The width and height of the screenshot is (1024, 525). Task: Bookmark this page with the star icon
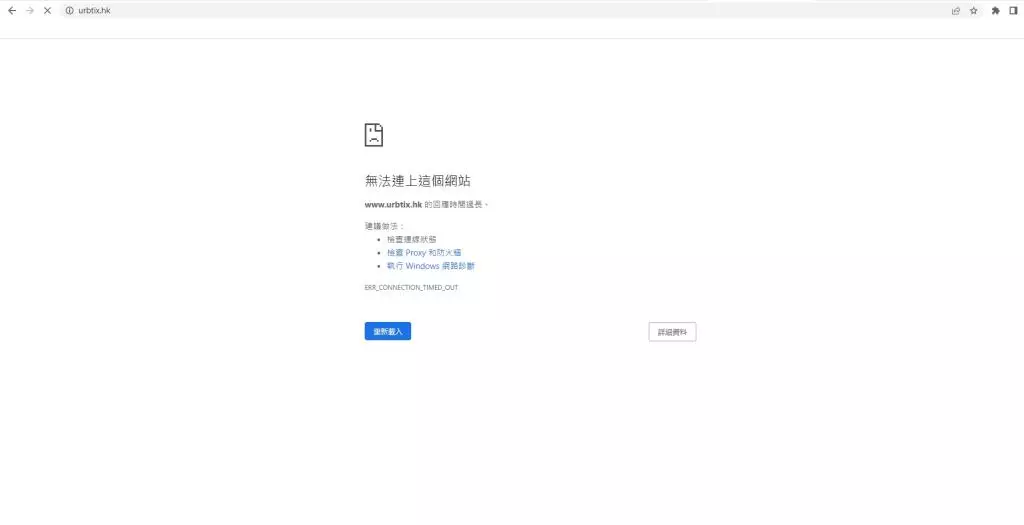tap(974, 10)
